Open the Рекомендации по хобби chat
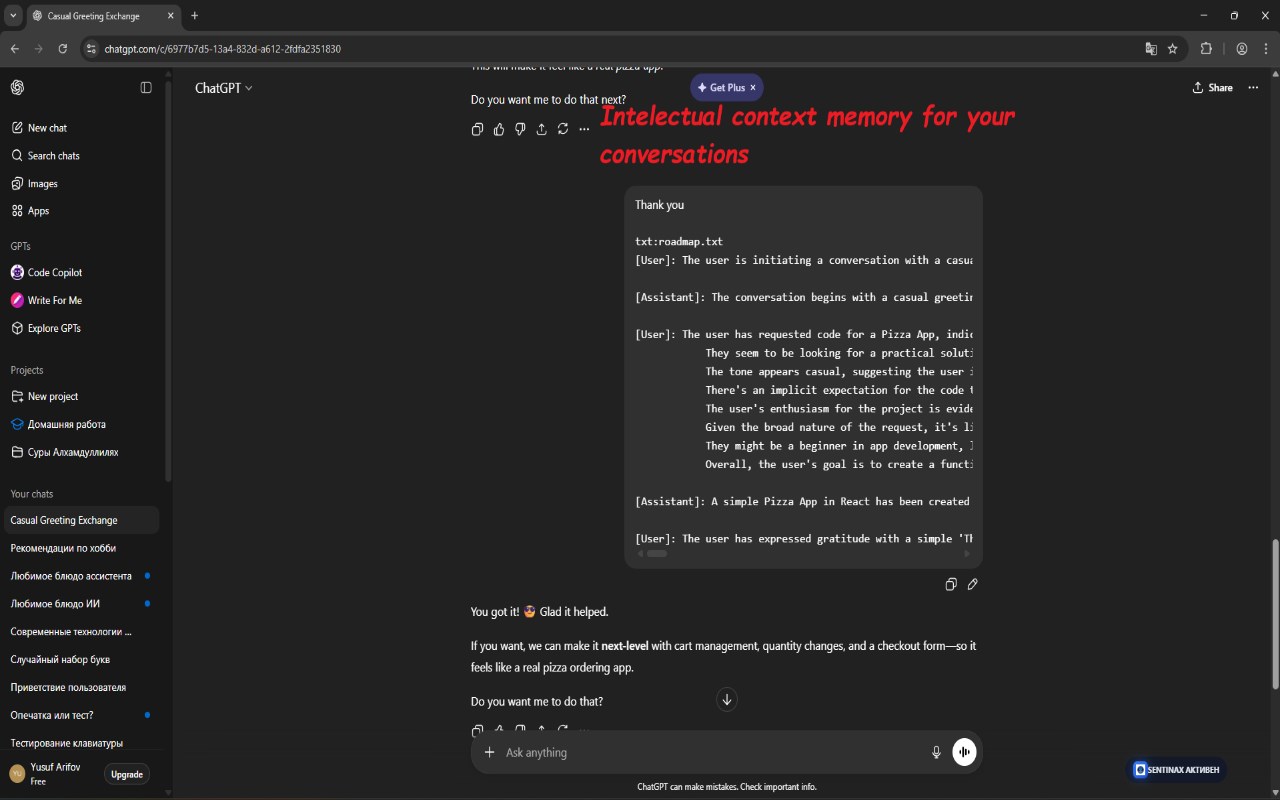Viewport: 1280px width, 800px height. [x=82, y=548]
